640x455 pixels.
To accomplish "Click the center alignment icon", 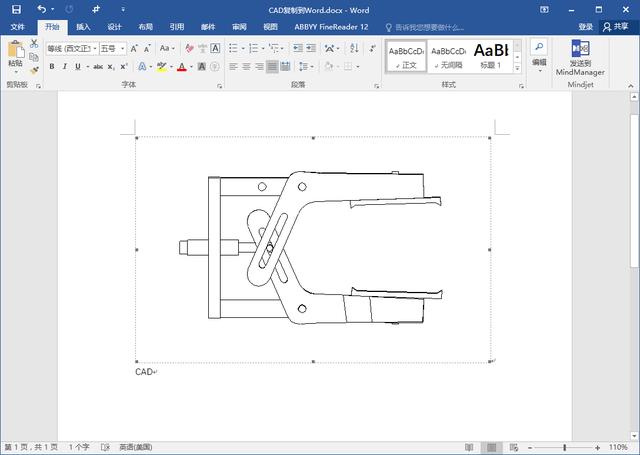I will pyautogui.click(x=246, y=67).
